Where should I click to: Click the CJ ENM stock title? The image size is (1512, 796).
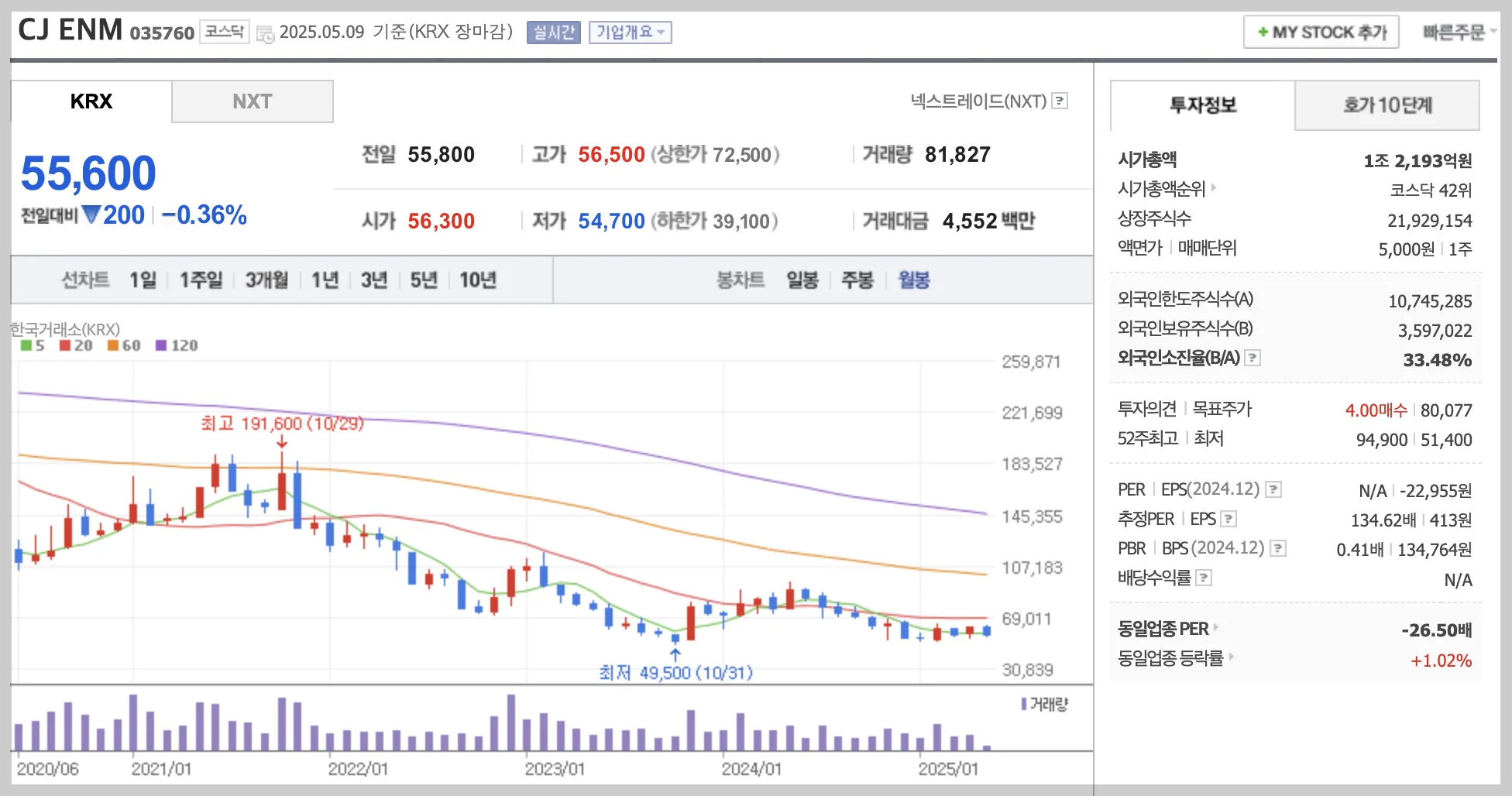pos(70,30)
